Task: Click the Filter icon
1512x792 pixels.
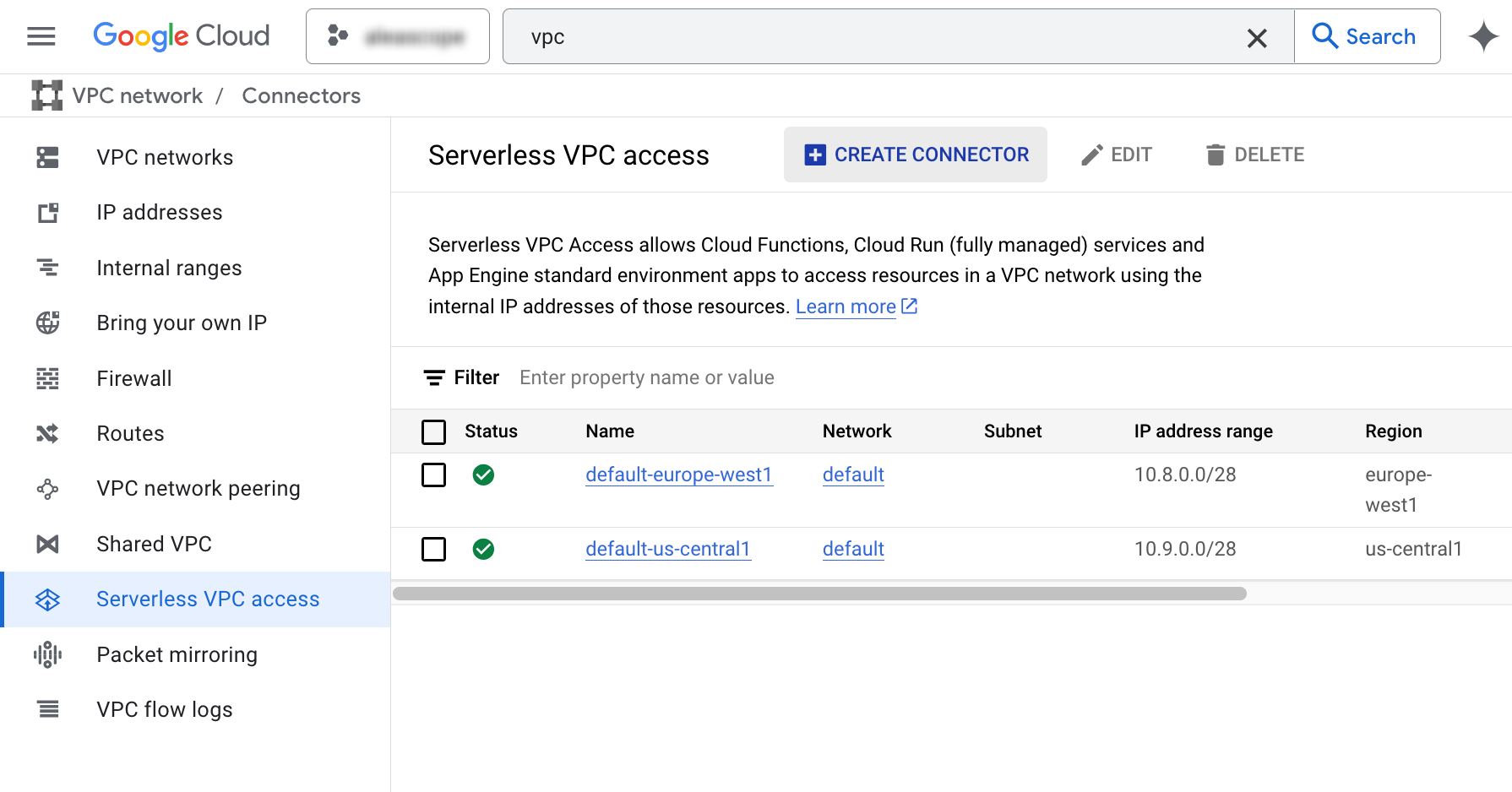Action: point(434,377)
